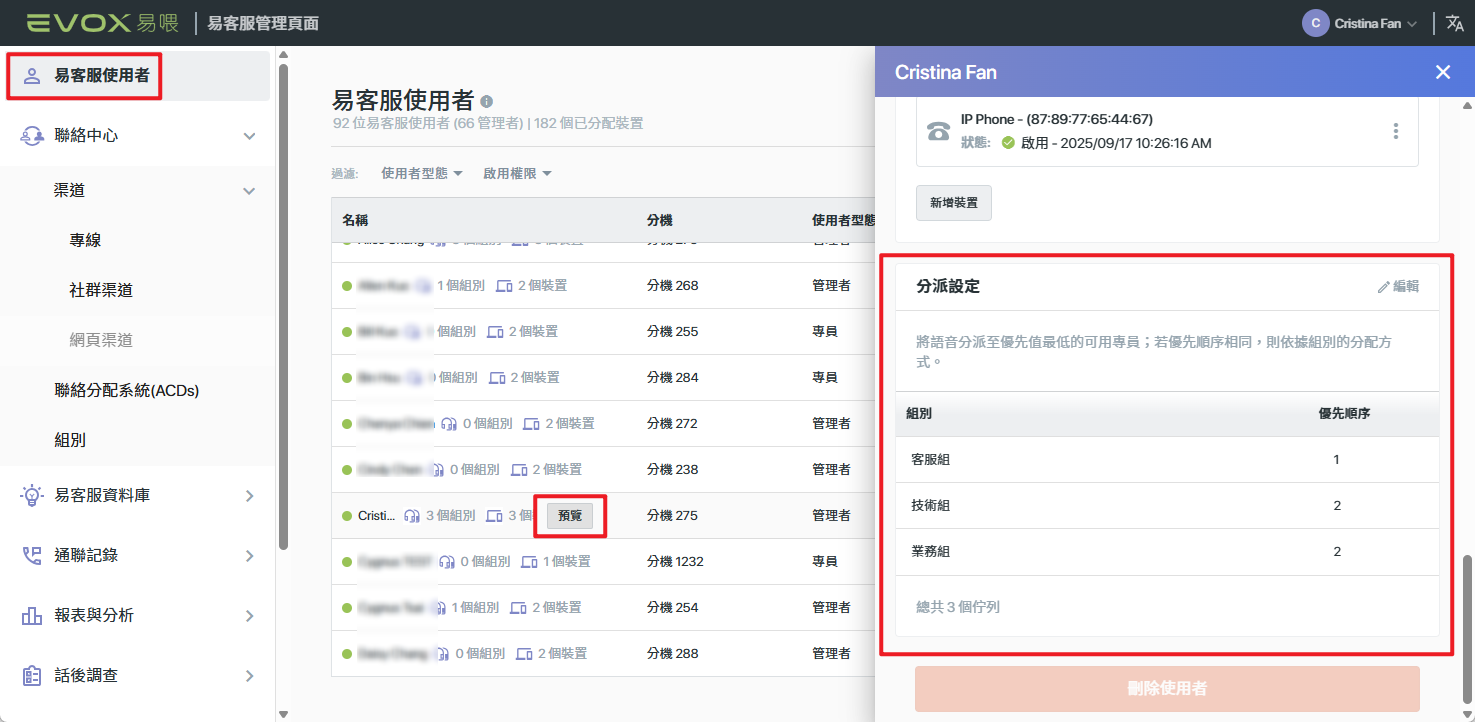Click the telephone icon of the IP Phone device
1475x722 pixels.
[938, 131]
